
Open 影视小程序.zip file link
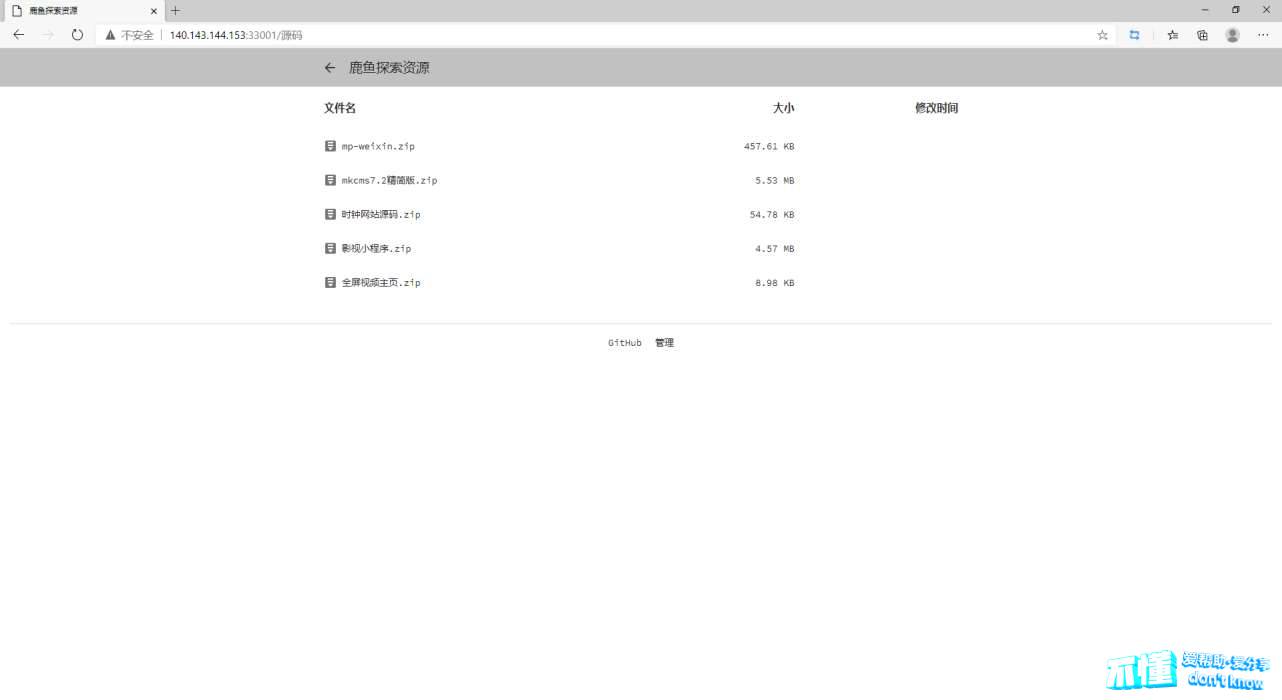click(x=376, y=248)
